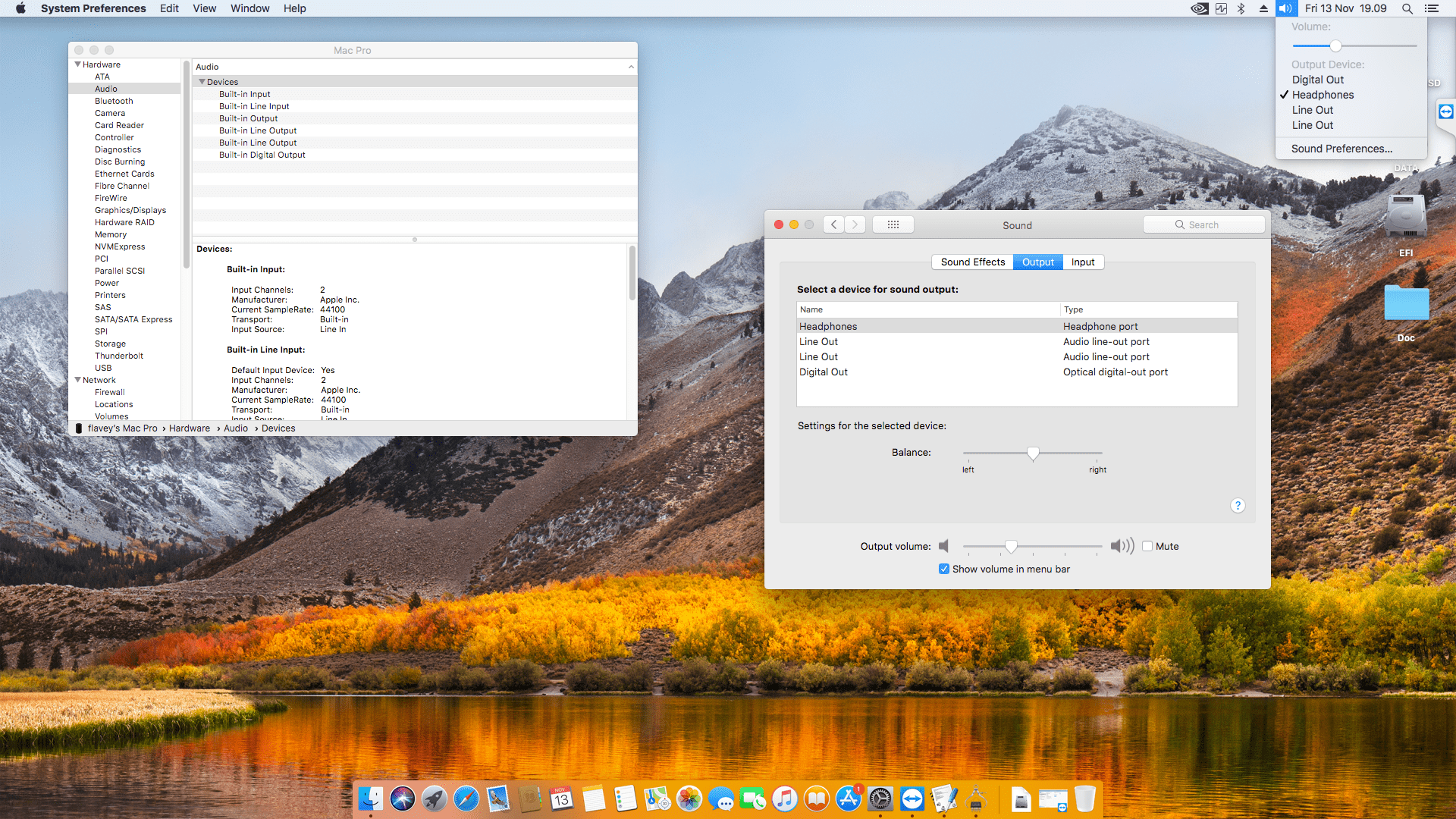Open App Store from the Dock
The image size is (1456, 819).
click(849, 799)
